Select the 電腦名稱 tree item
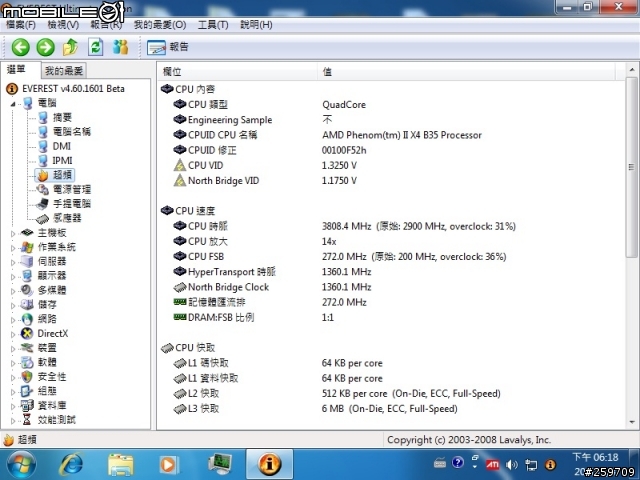640x480 pixels. 71,131
